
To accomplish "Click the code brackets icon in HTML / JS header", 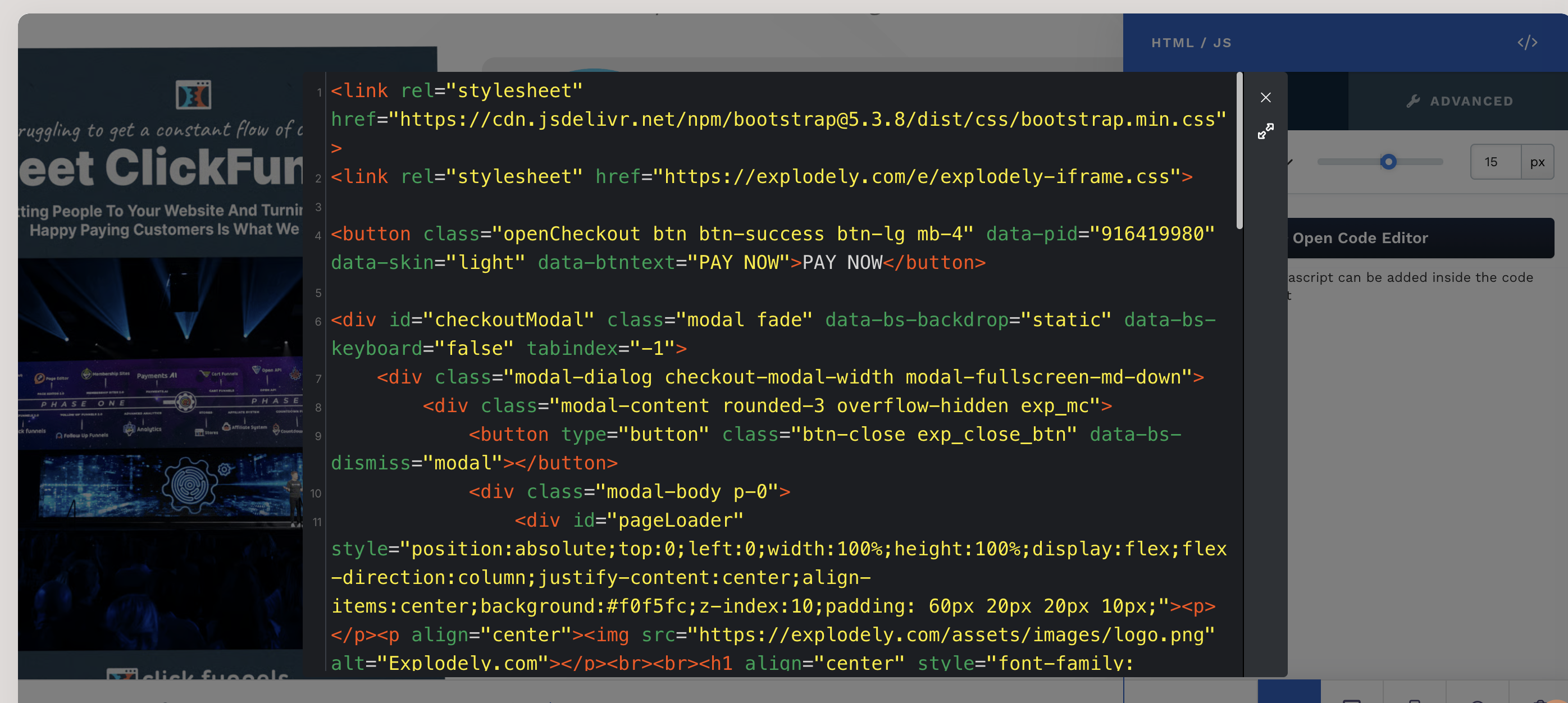I will 1527,43.
